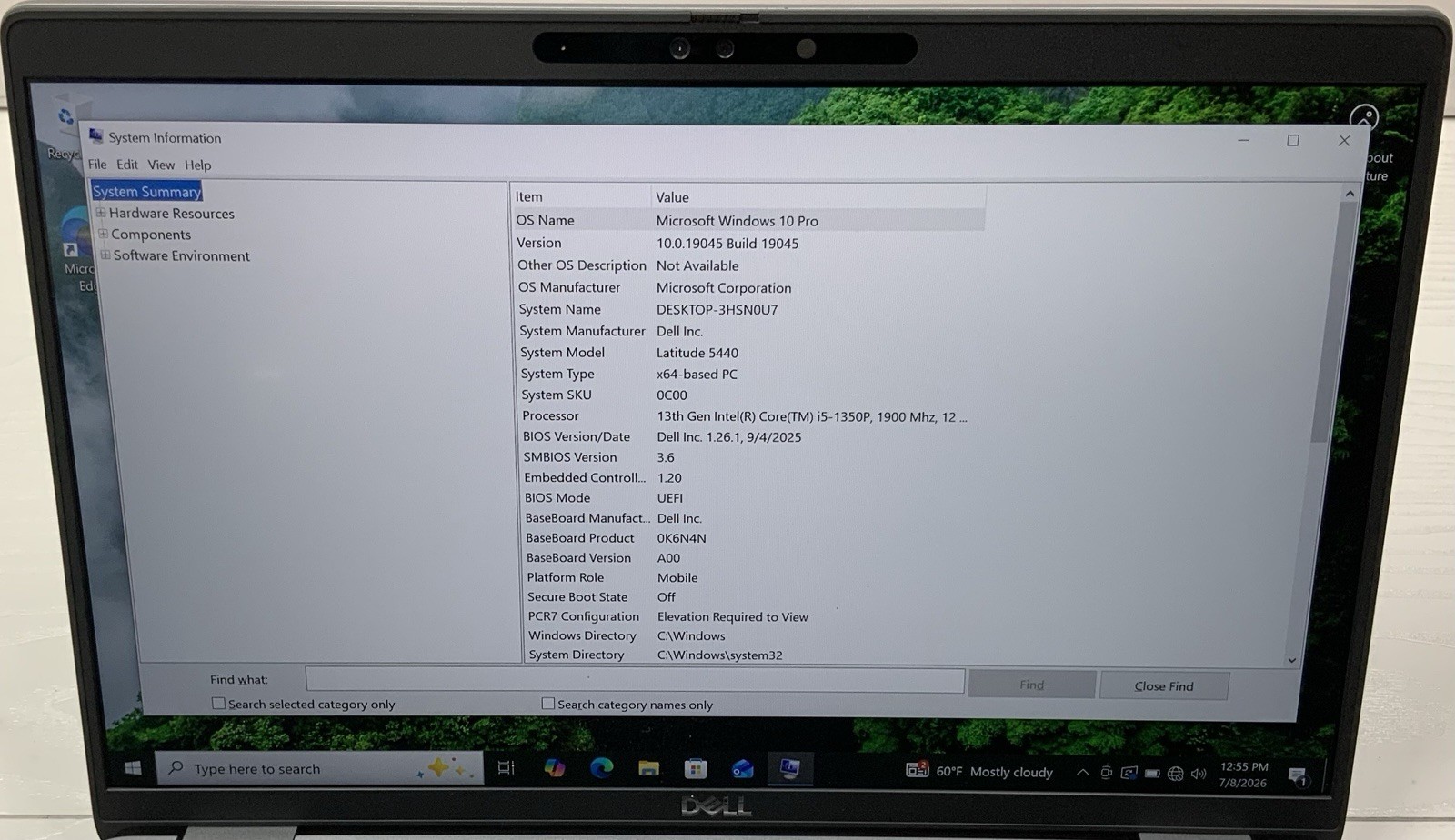The width and height of the screenshot is (1455, 840).
Task: Open the File menu
Action: click(97, 165)
